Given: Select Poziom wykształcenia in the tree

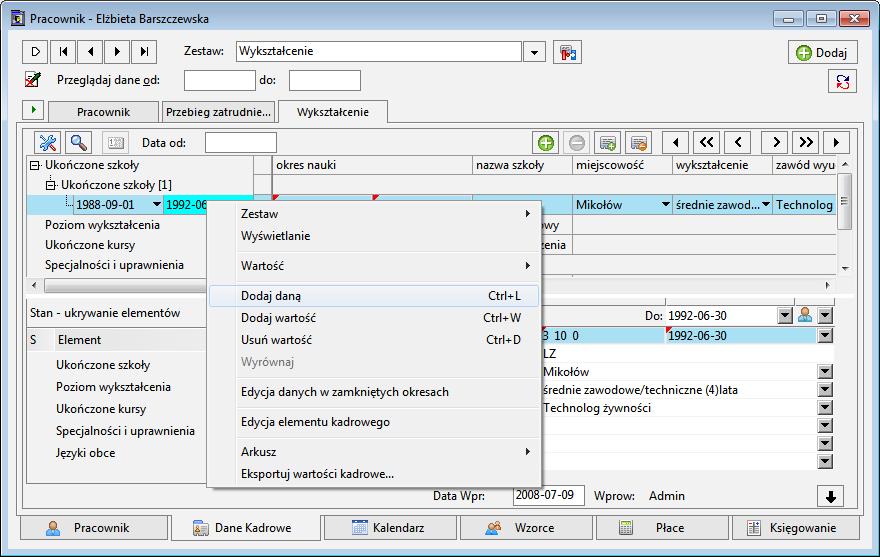Looking at the screenshot, I should (x=102, y=225).
